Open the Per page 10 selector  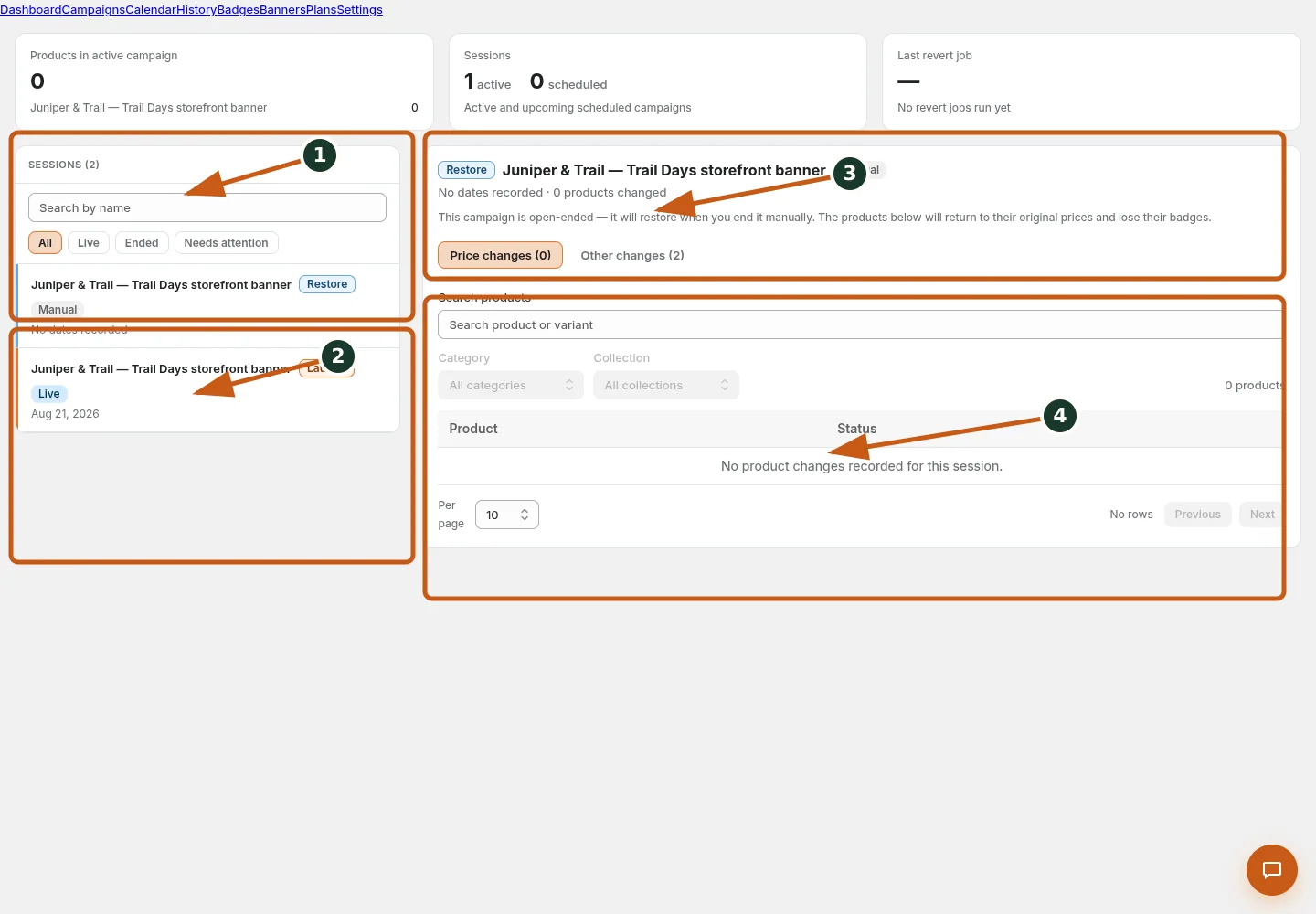click(x=507, y=515)
